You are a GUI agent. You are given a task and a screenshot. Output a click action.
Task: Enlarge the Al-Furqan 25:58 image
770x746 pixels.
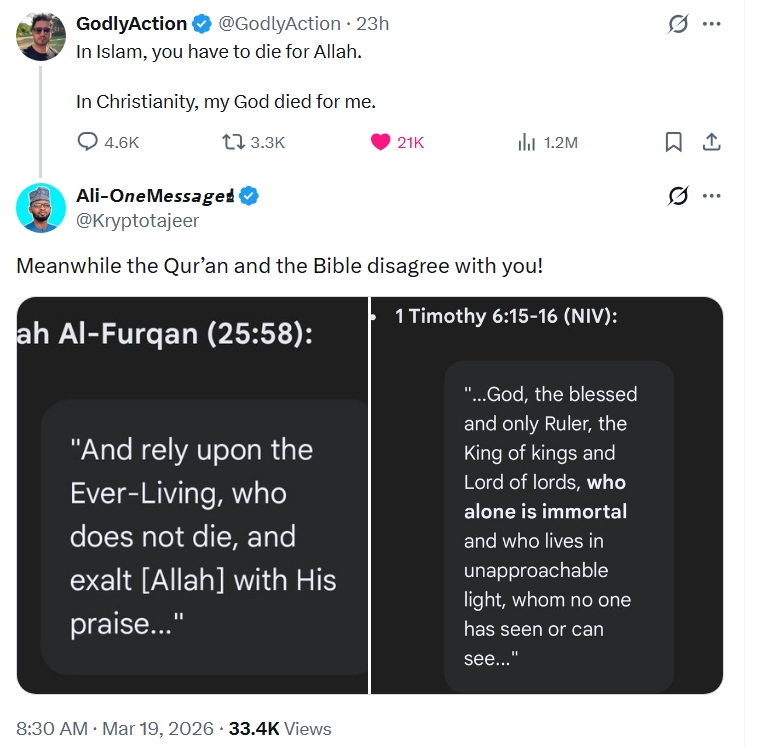[x=192, y=495]
